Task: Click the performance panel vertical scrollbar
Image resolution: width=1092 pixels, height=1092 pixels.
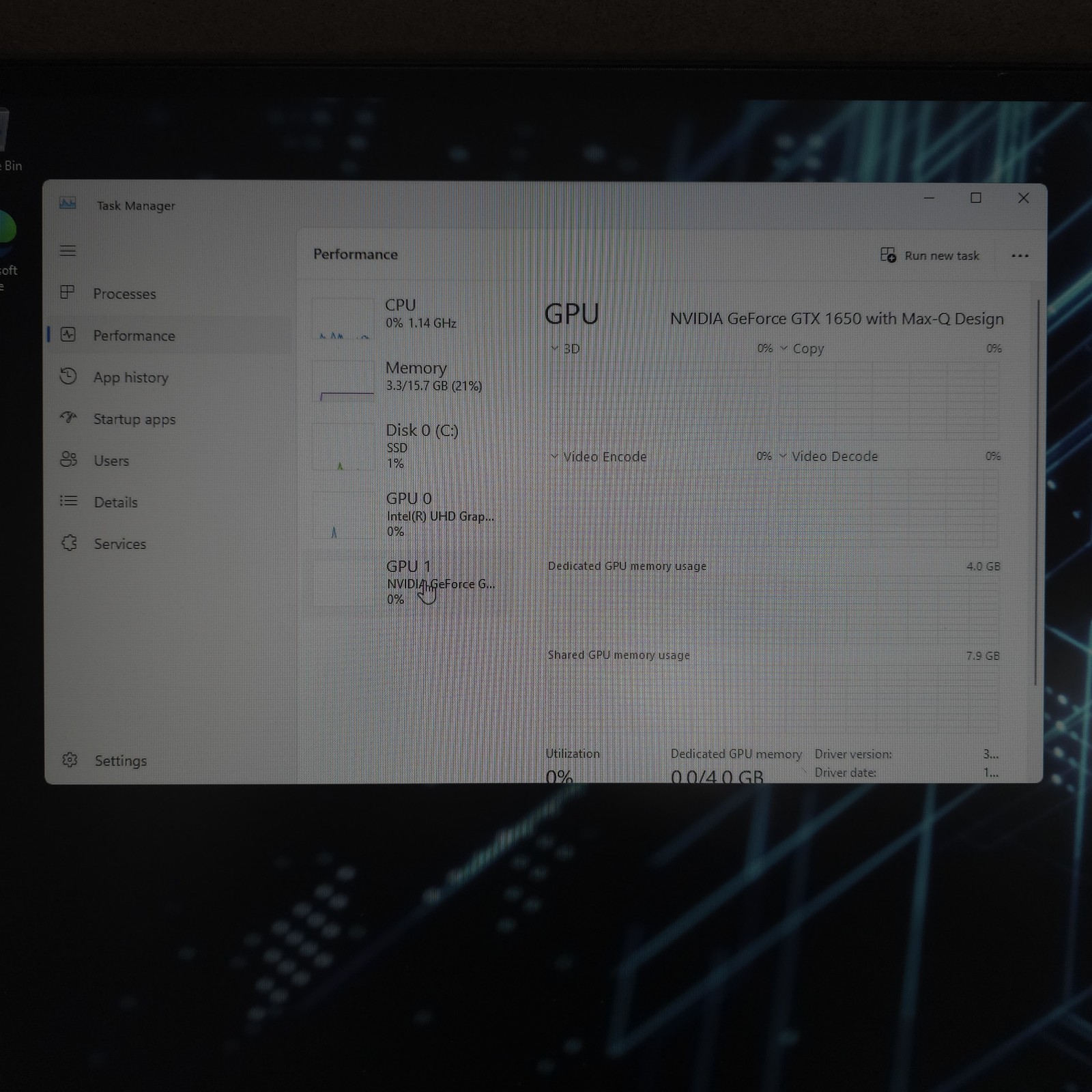Action: tap(1036, 491)
